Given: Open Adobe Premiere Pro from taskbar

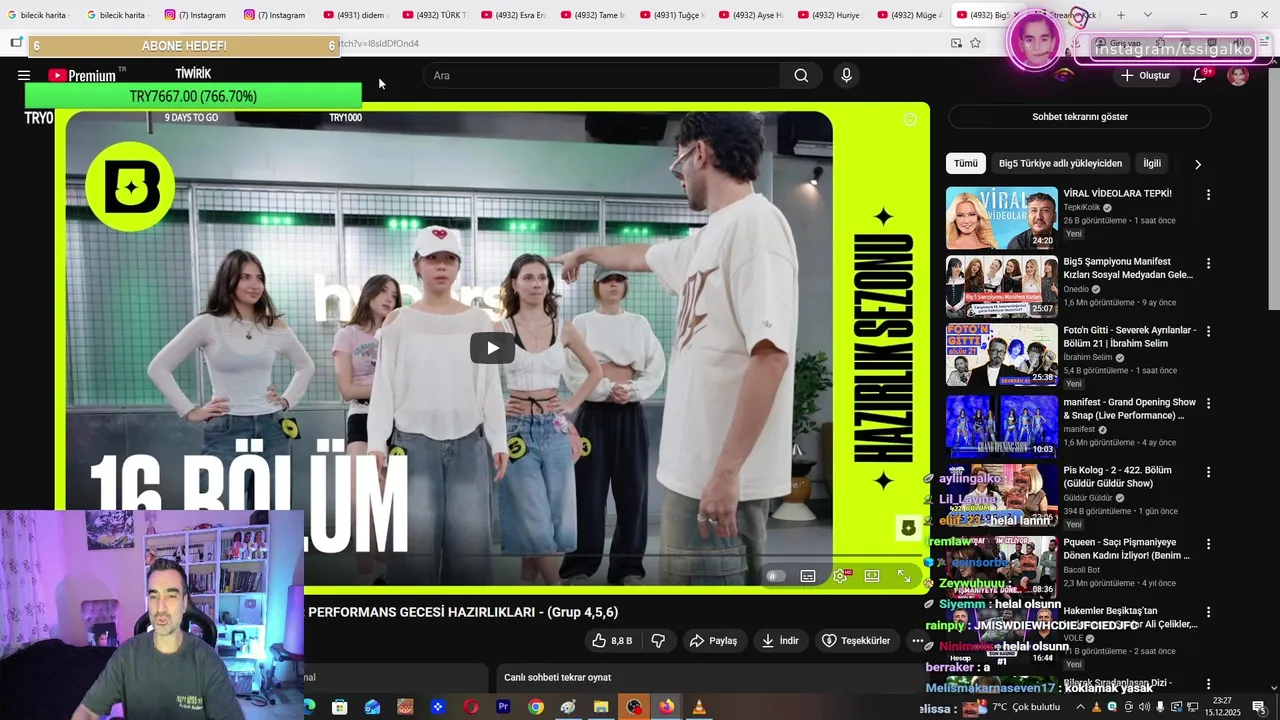Looking at the screenshot, I should [503, 707].
